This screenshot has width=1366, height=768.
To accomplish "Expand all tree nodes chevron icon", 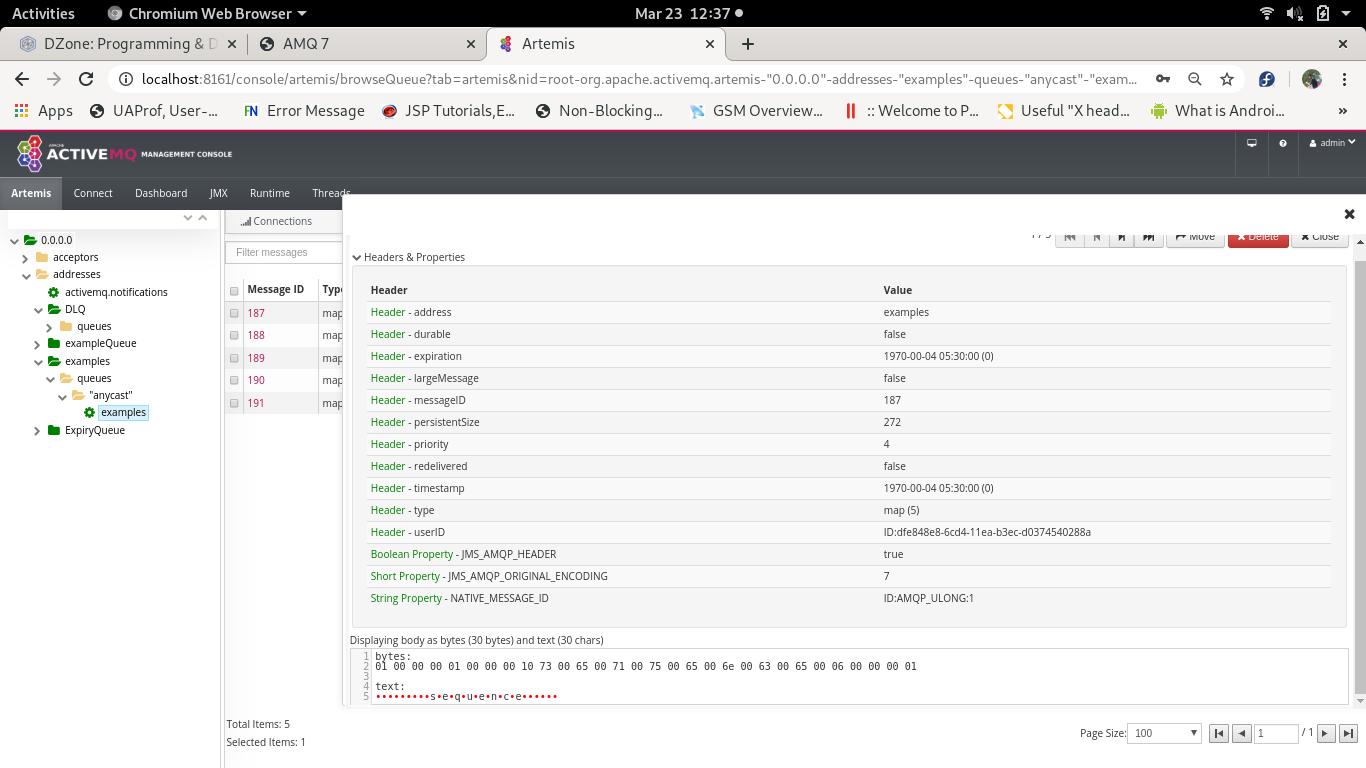I will (187, 218).
